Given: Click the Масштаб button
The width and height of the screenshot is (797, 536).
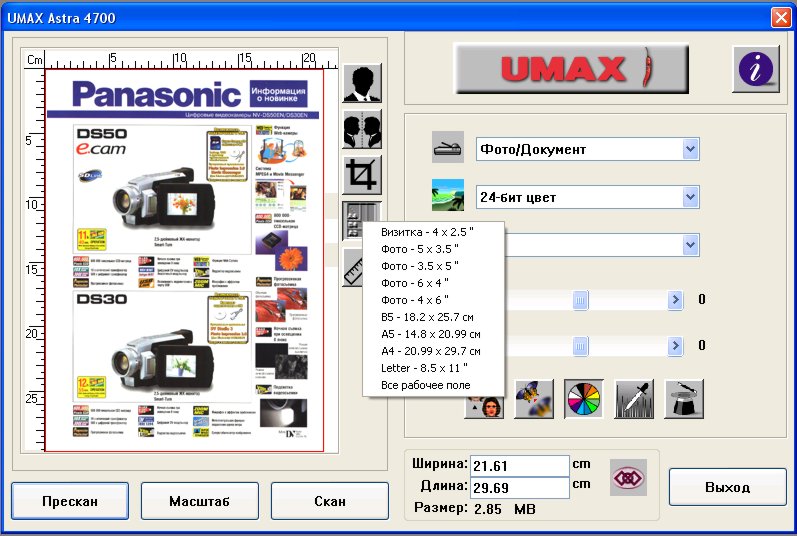Looking at the screenshot, I should tap(200, 501).
